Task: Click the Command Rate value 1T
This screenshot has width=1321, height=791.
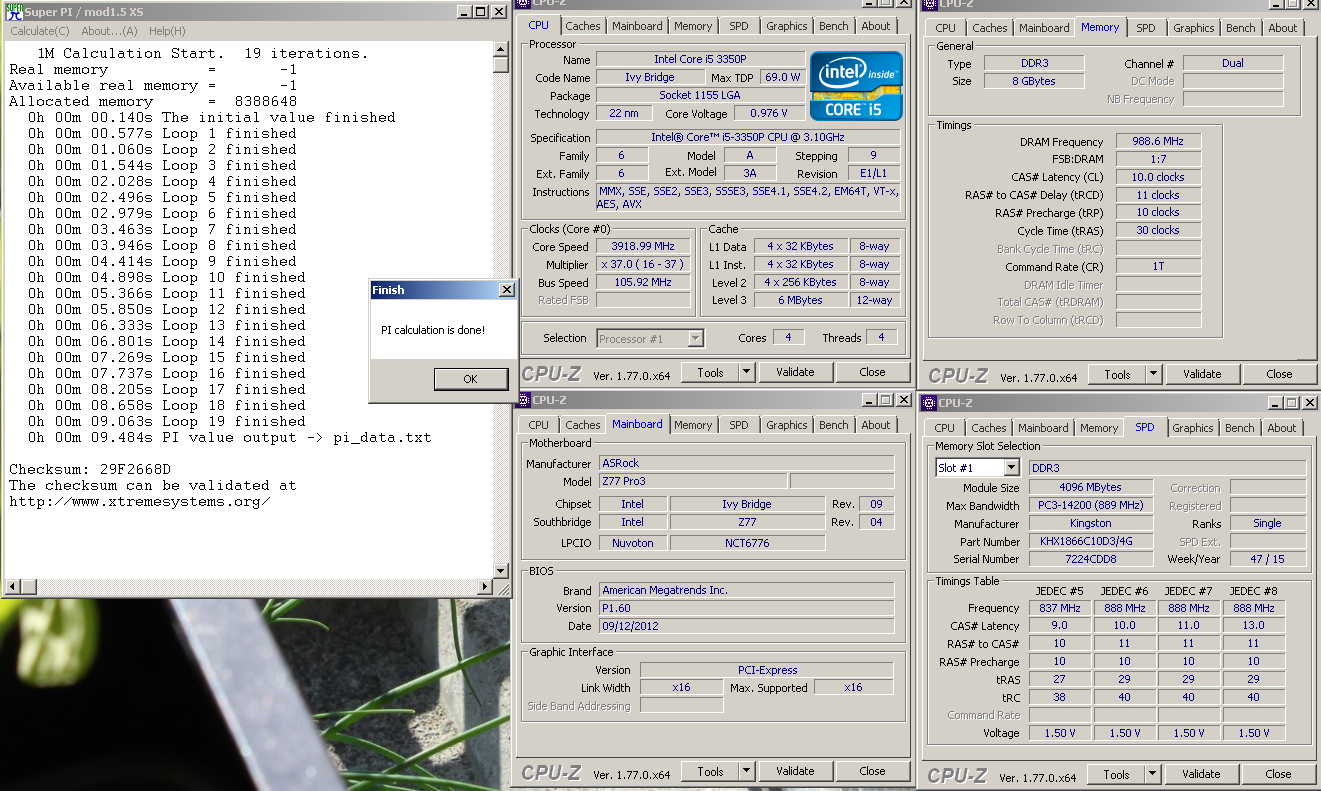Action: 1158,267
